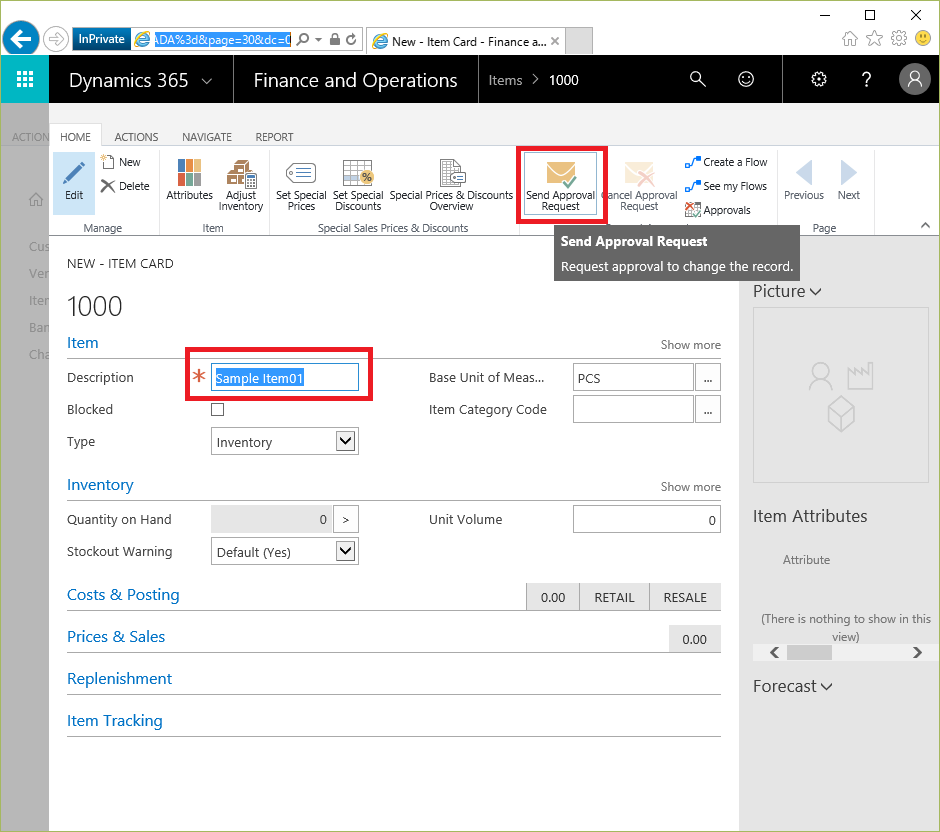Click Show more in Item section

click(691, 345)
